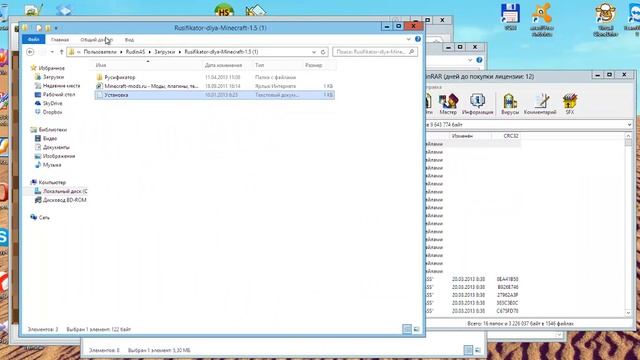Switch to the Общий доступ ribbon tab

coord(97,40)
